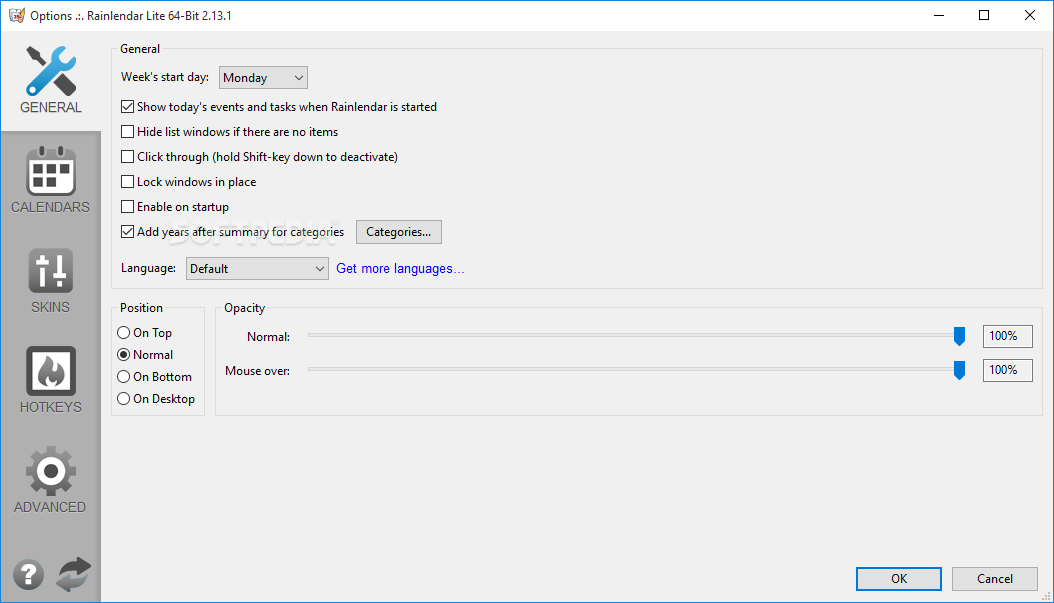Open the Language dropdown
The width and height of the screenshot is (1054, 603).
257,268
